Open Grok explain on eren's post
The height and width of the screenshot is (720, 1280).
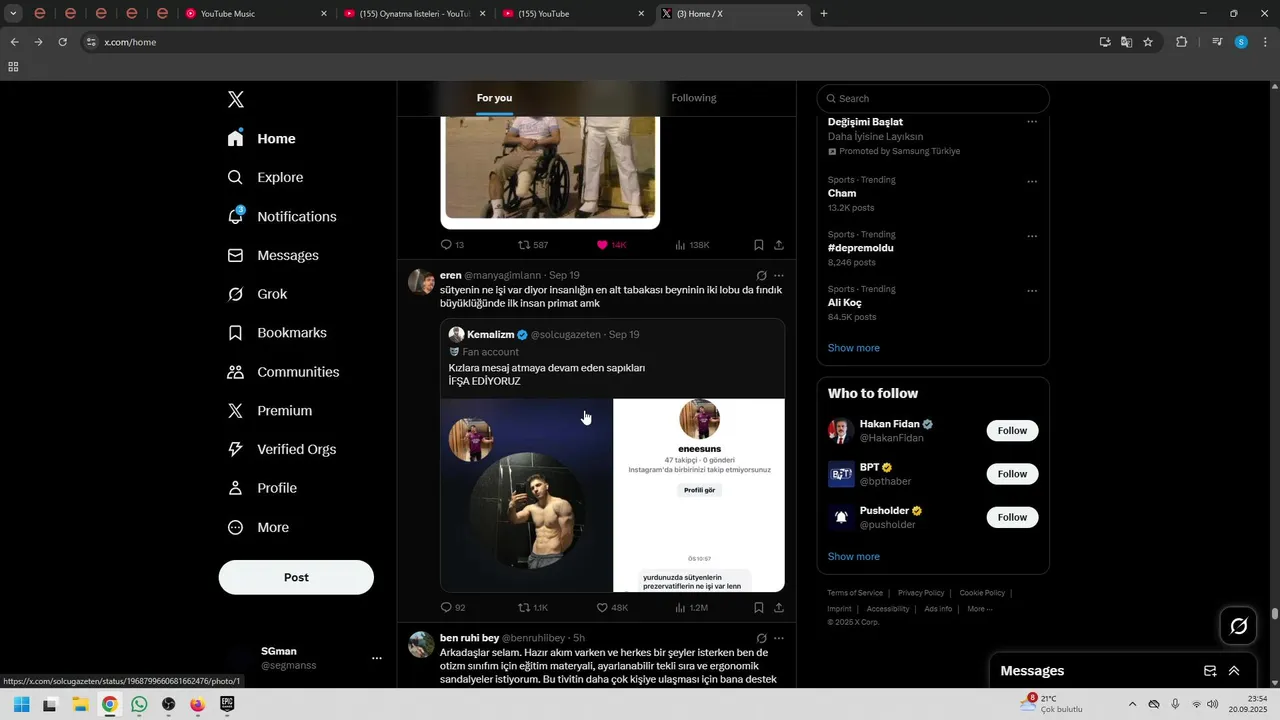[x=761, y=275]
